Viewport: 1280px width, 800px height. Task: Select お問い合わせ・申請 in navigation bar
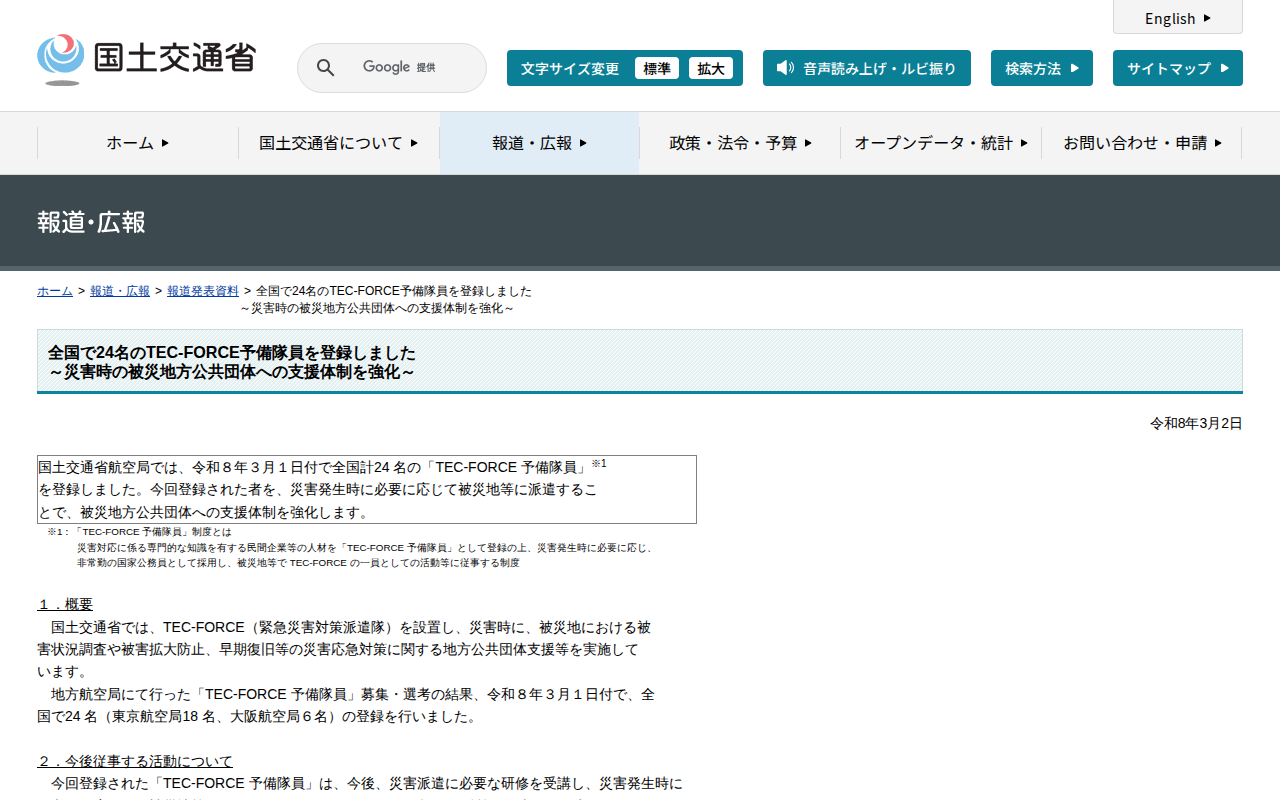click(x=1141, y=143)
